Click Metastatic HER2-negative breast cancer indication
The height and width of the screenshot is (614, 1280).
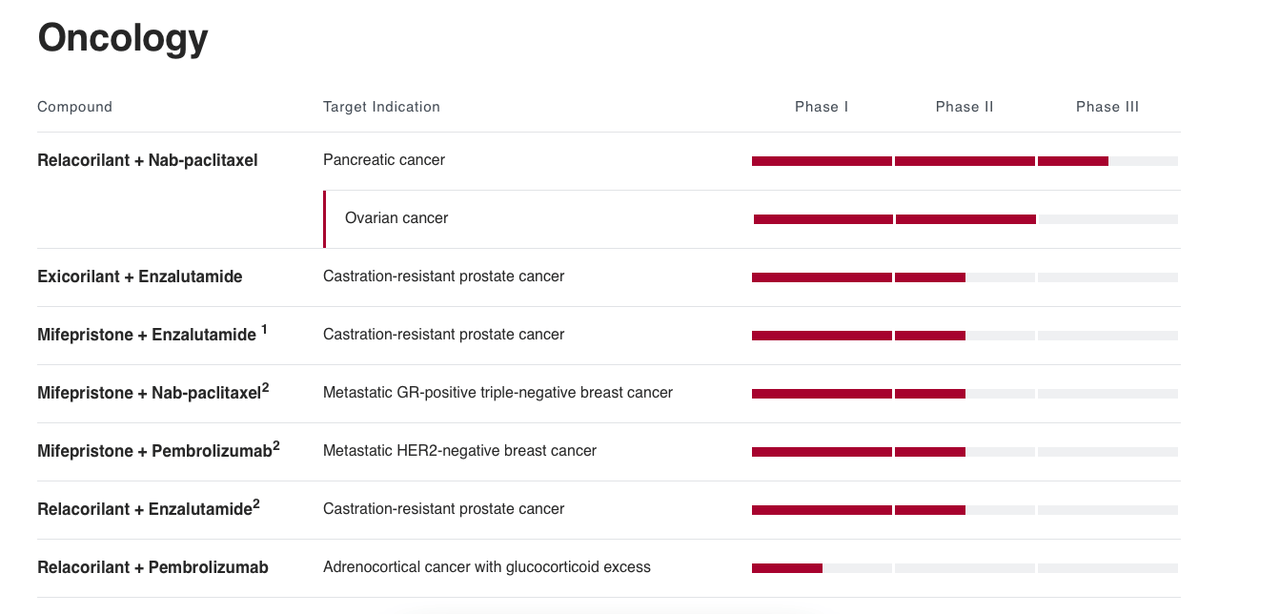click(x=460, y=450)
